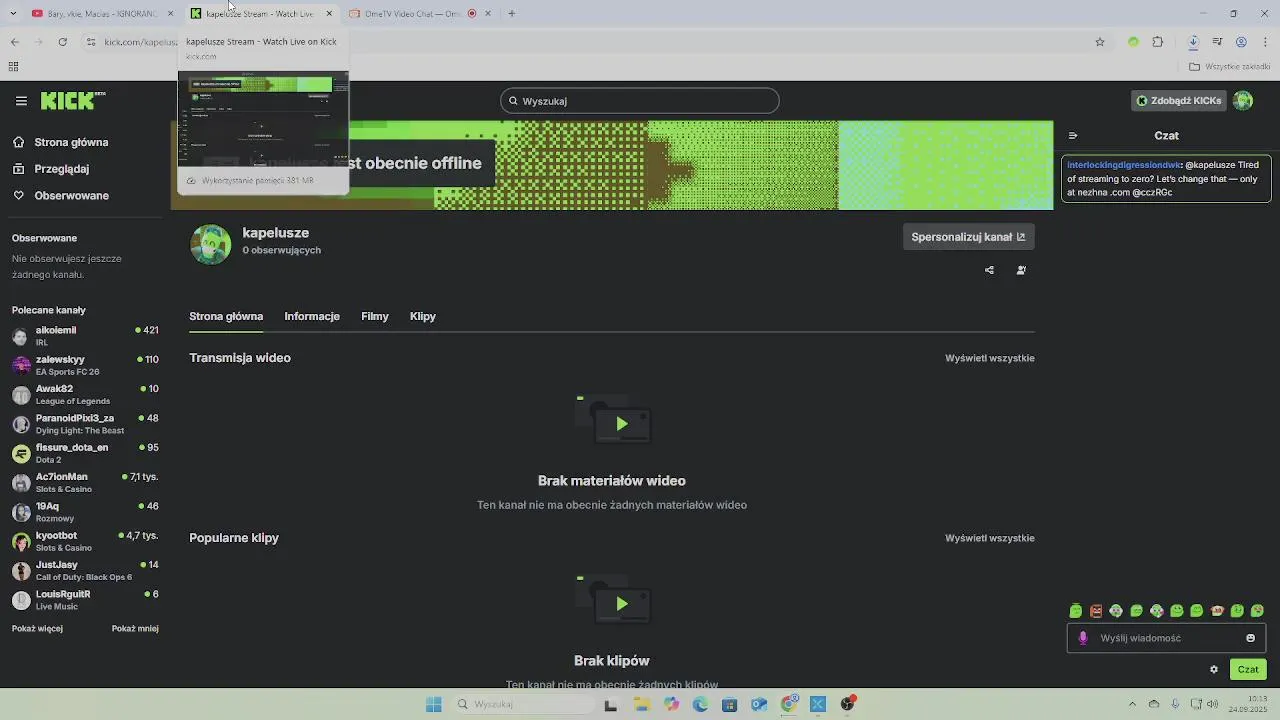
Task: Switch to the Filmy tab
Action: pyautogui.click(x=375, y=316)
